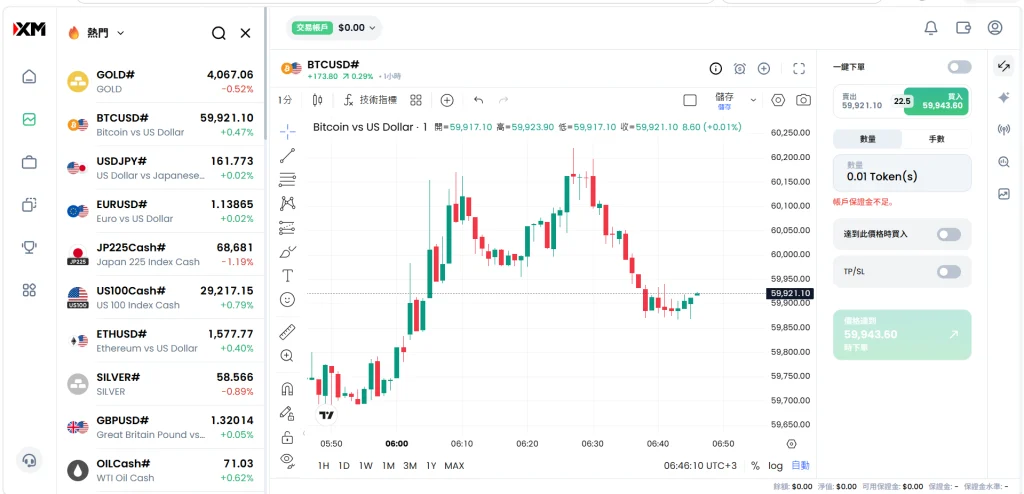The width and height of the screenshot is (1024, 494).
Task: Select the 1W range
Action: 366,465
